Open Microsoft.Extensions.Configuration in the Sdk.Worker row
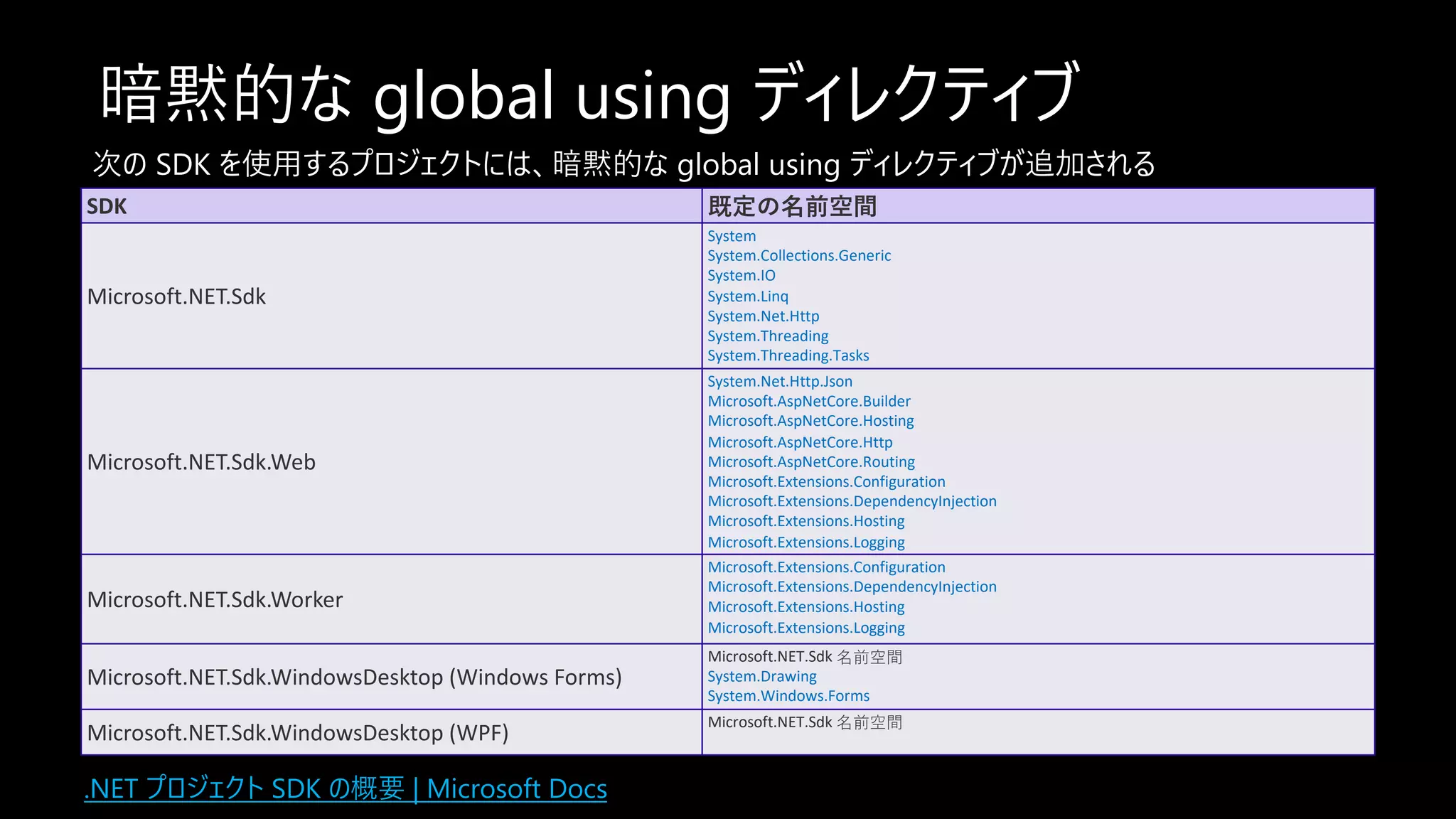 pos(827,567)
